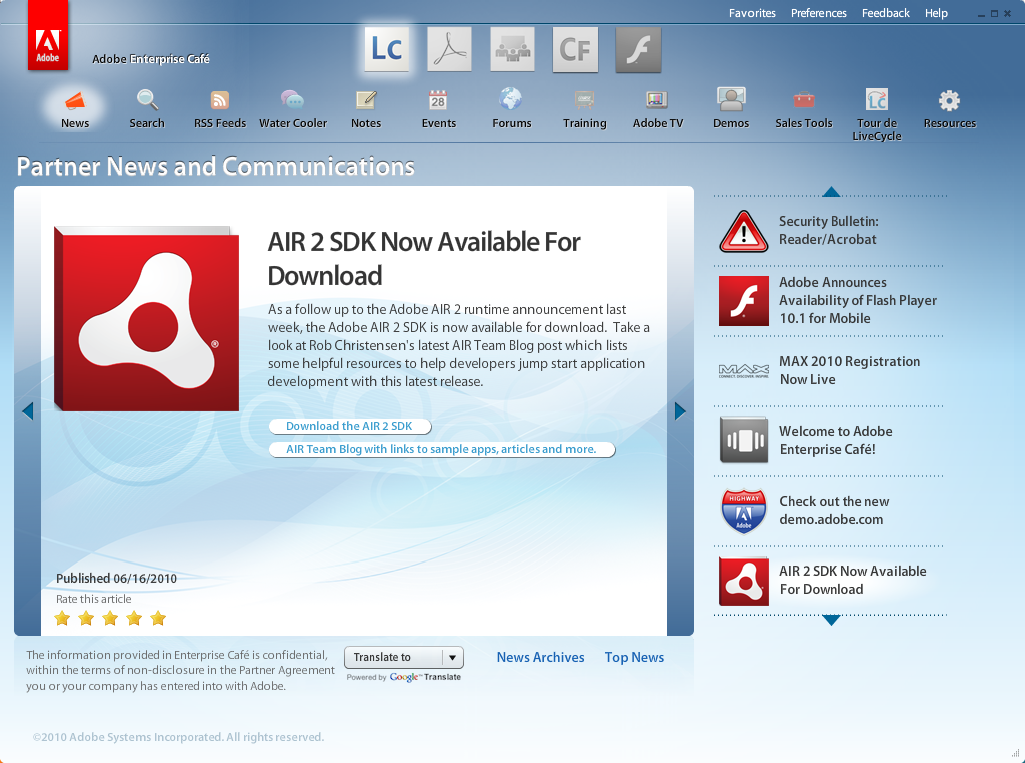Image resolution: width=1025 pixels, height=763 pixels.
Task: Open Top News link
Action: pyautogui.click(x=634, y=657)
